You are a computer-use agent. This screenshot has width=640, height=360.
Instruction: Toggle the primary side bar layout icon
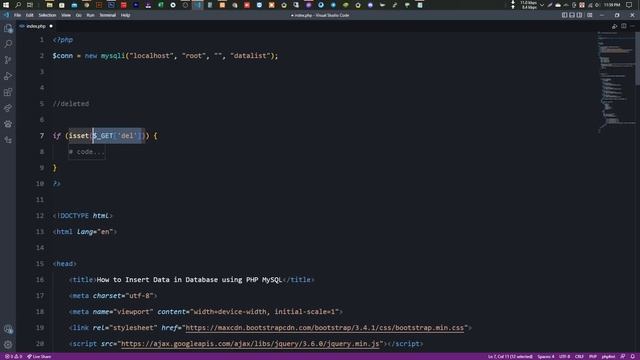tap(564, 15)
